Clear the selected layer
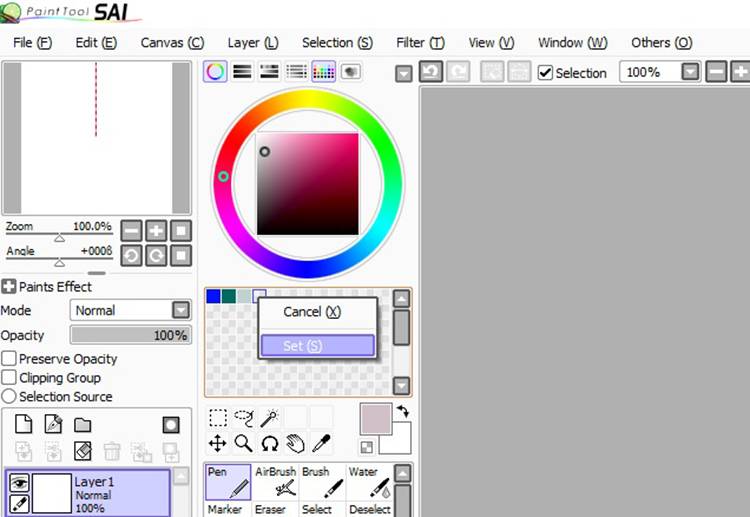Viewport: 750px width, 517px height. click(x=82, y=451)
